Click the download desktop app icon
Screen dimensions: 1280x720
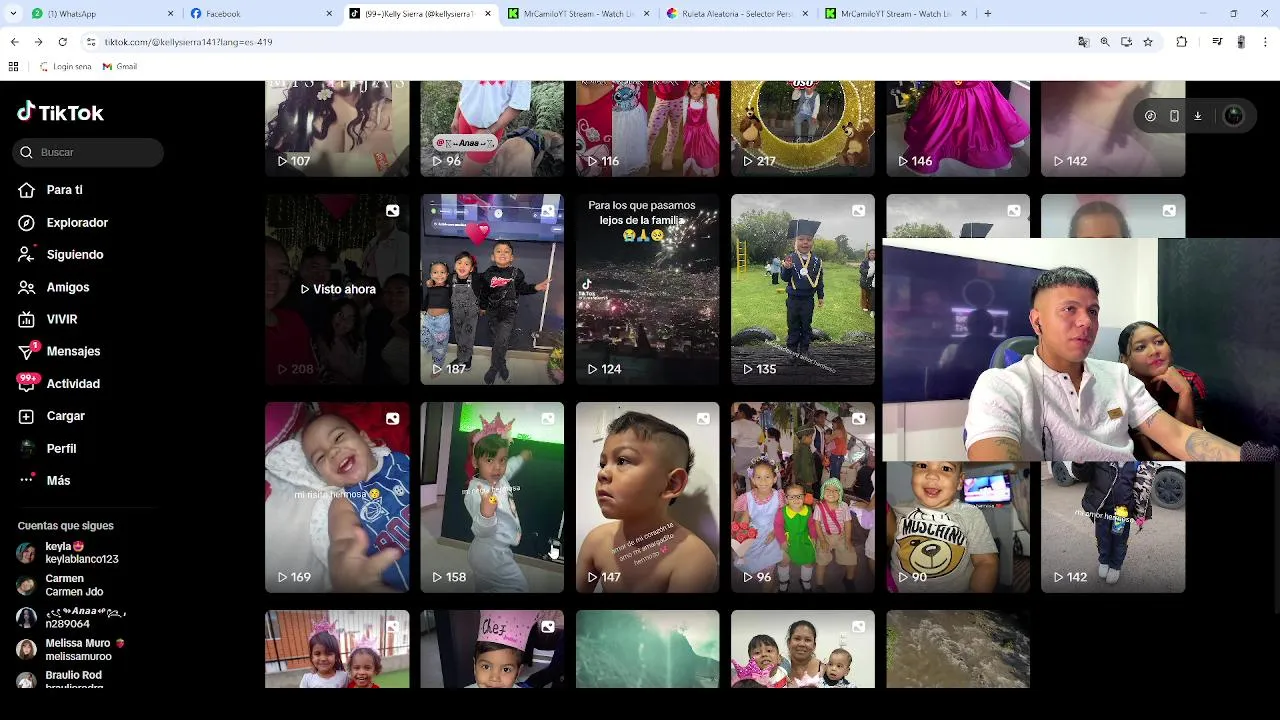tap(1198, 116)
